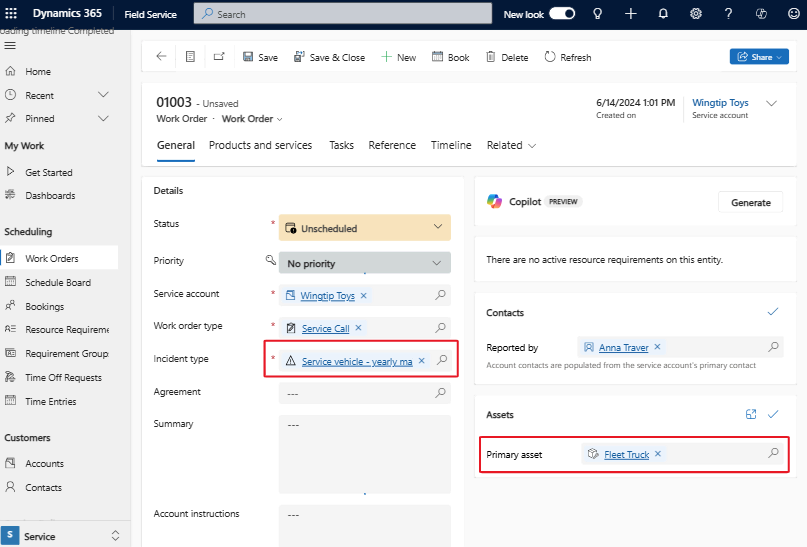
Task: Open the Service vehicle incident type link
Action: [x=357, y=361]
